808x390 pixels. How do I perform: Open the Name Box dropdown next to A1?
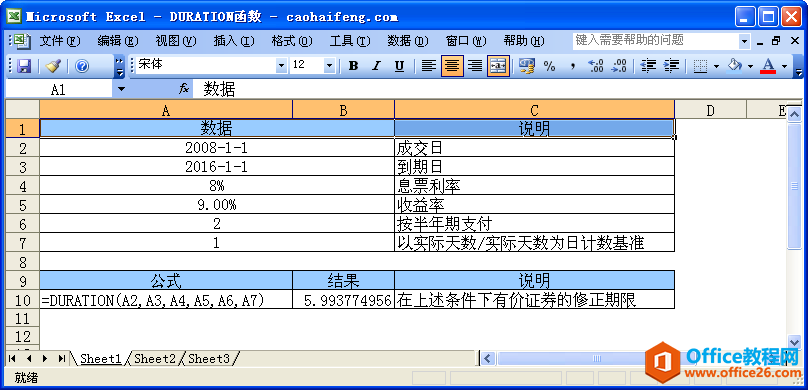(x=121, y=90)
